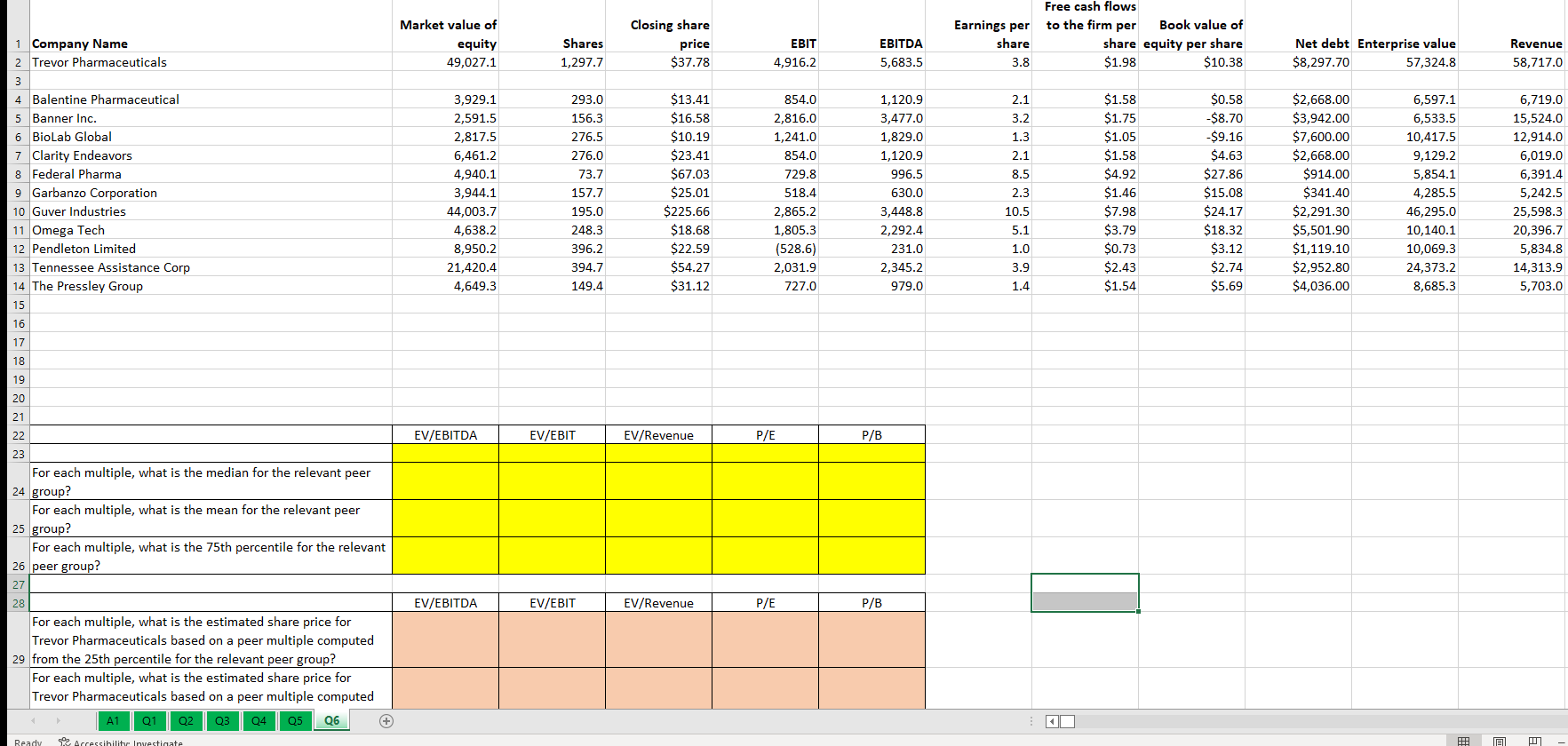Click the yellow P/B 75th percentile cell
This screenshot has height=746, width=1568.
[x=872, y=556]
